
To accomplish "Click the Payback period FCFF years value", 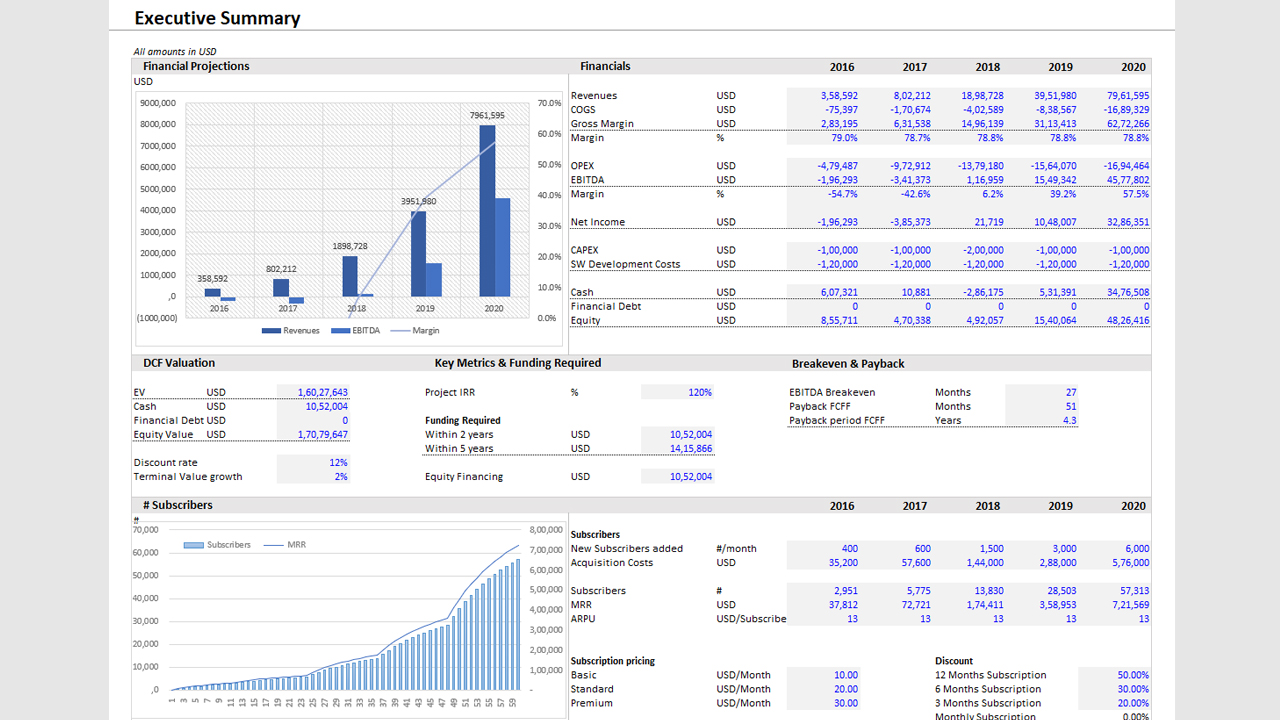I will coord(1042,421).
